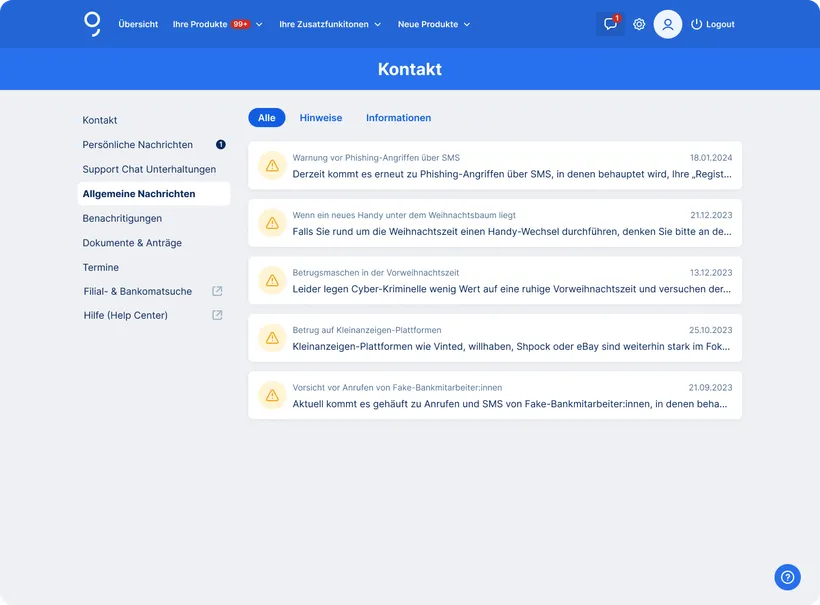Screen dimensions: 820x605
Task: Switch to the Informationen filter tab
Action: tap(398, 118)
